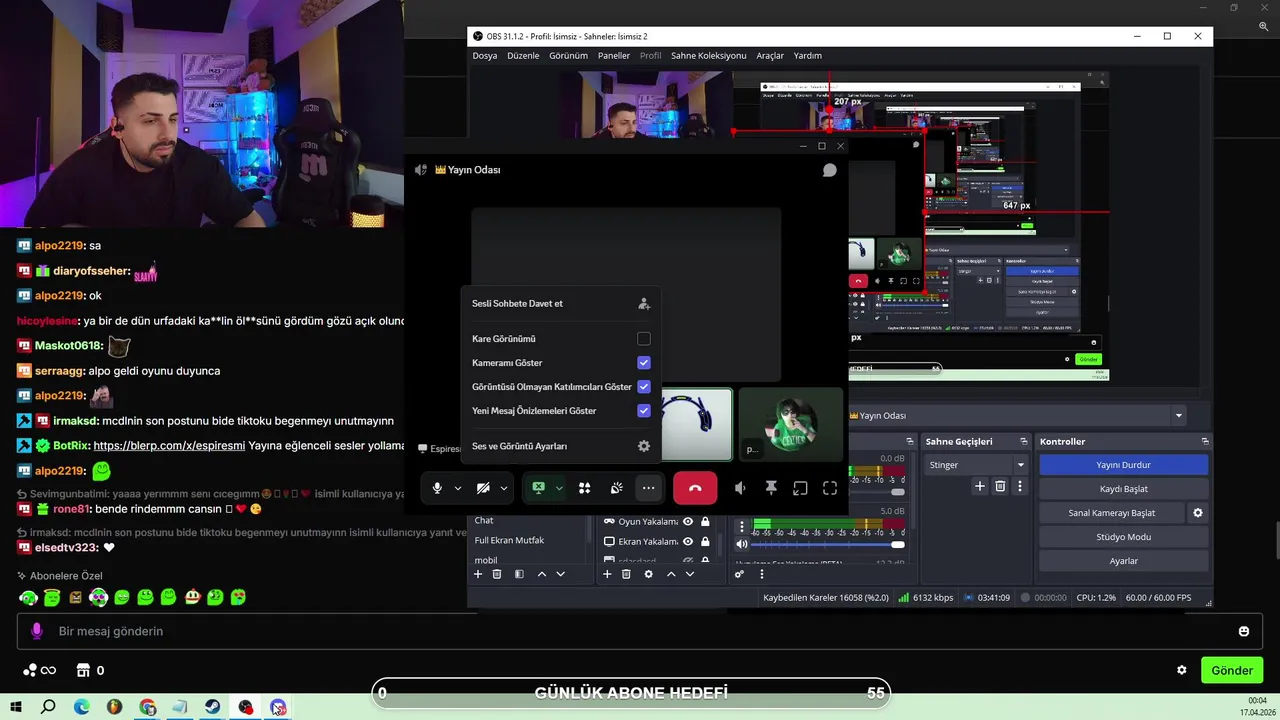Mute the microphone in the voice call
The height and width of the screenshot is (720, 1280).
(437, 488)
